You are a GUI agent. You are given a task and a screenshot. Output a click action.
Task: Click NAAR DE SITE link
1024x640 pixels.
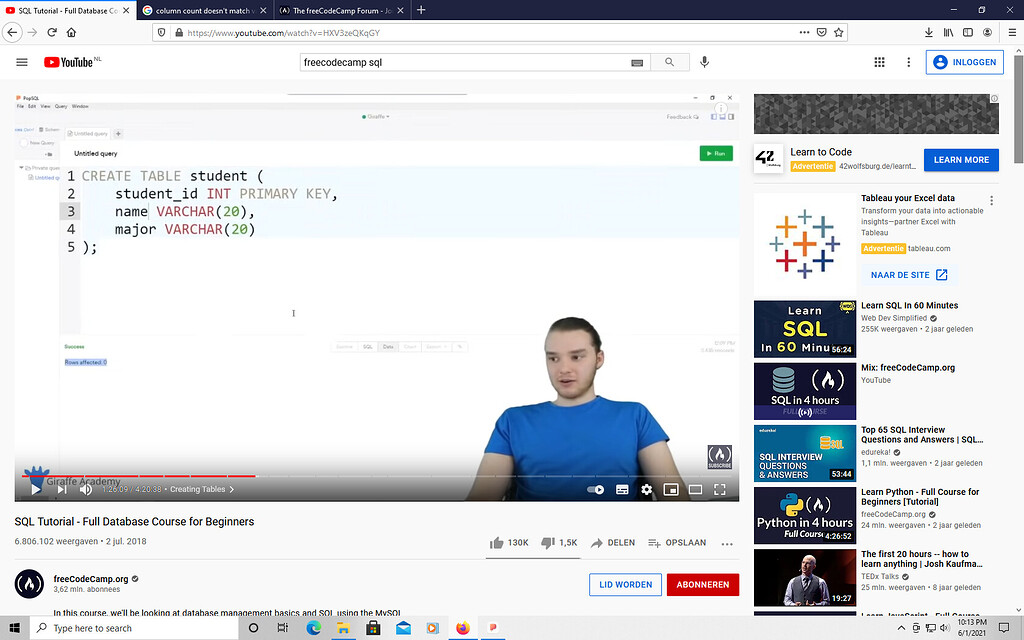(908, 275)
